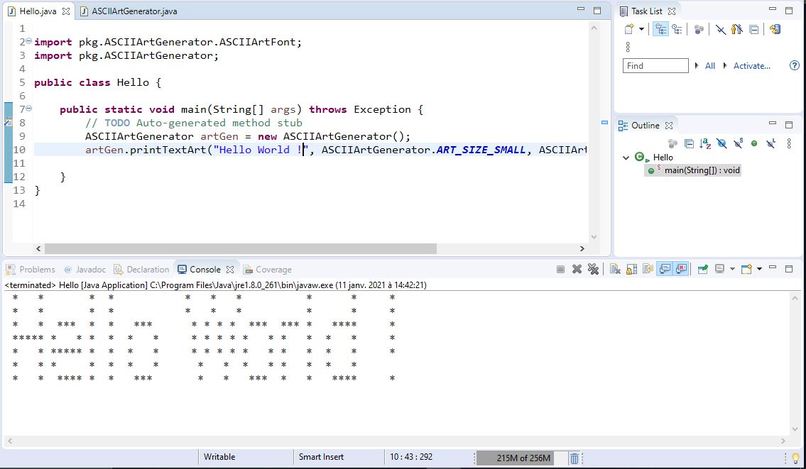
Task: Open Outline view menu (three dots)
Action: [789, 144]
